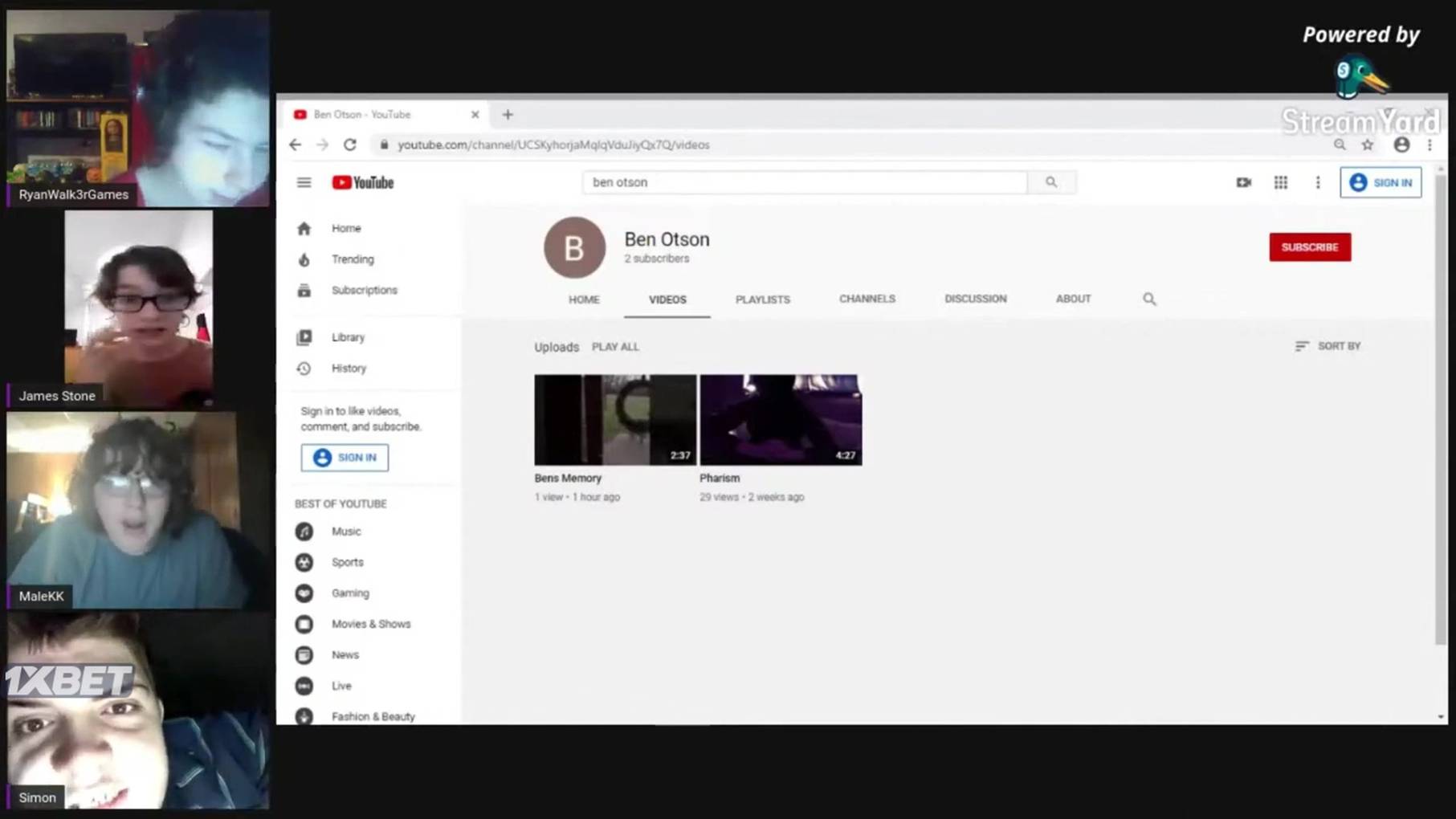Image resolution: width=1456 pixels, height=819 pixels.
Task: Click the create video camera icon
Action: point(1243,182)
